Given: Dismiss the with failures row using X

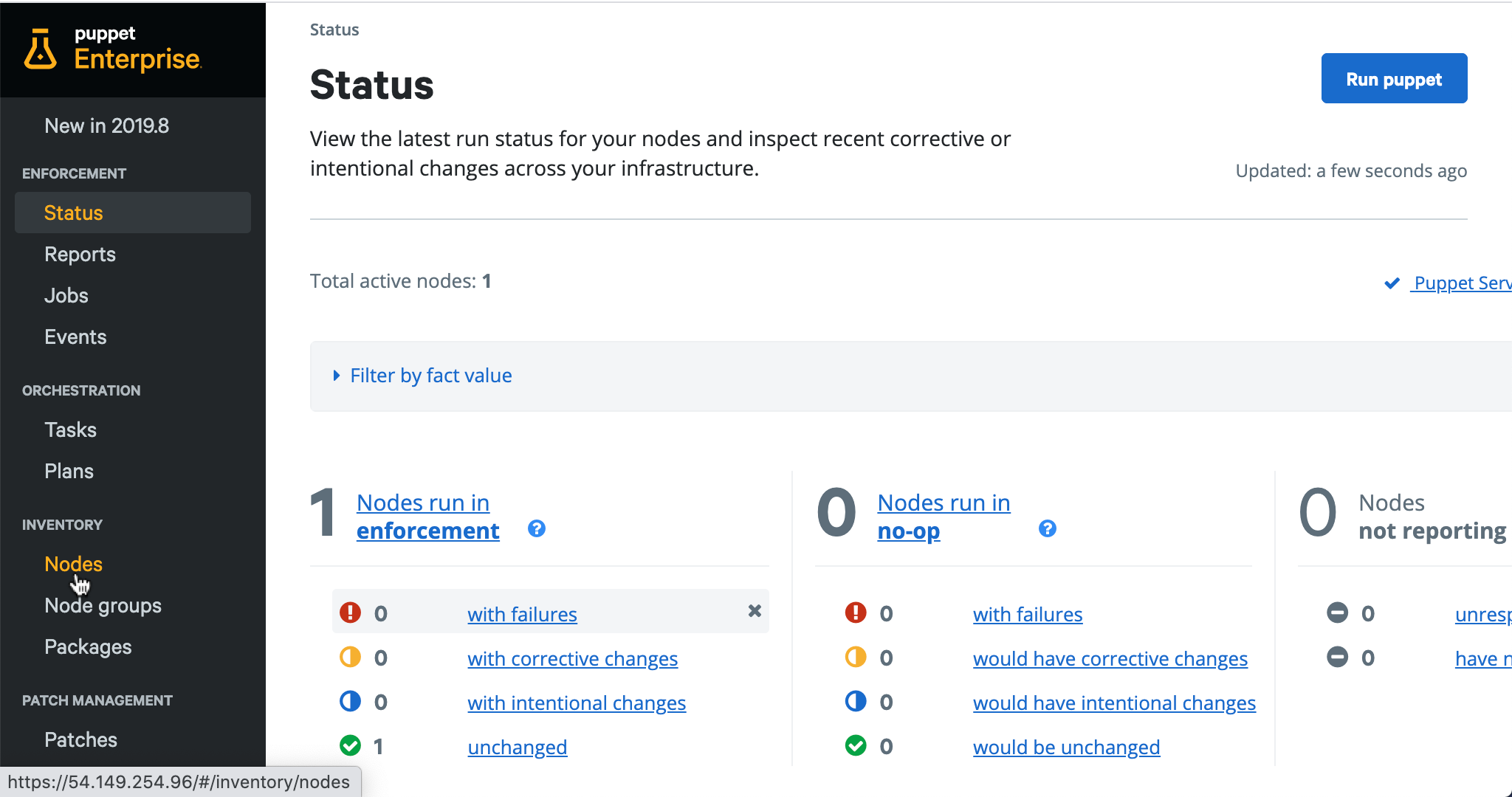Looking at the screenshot, I should 755,610.
